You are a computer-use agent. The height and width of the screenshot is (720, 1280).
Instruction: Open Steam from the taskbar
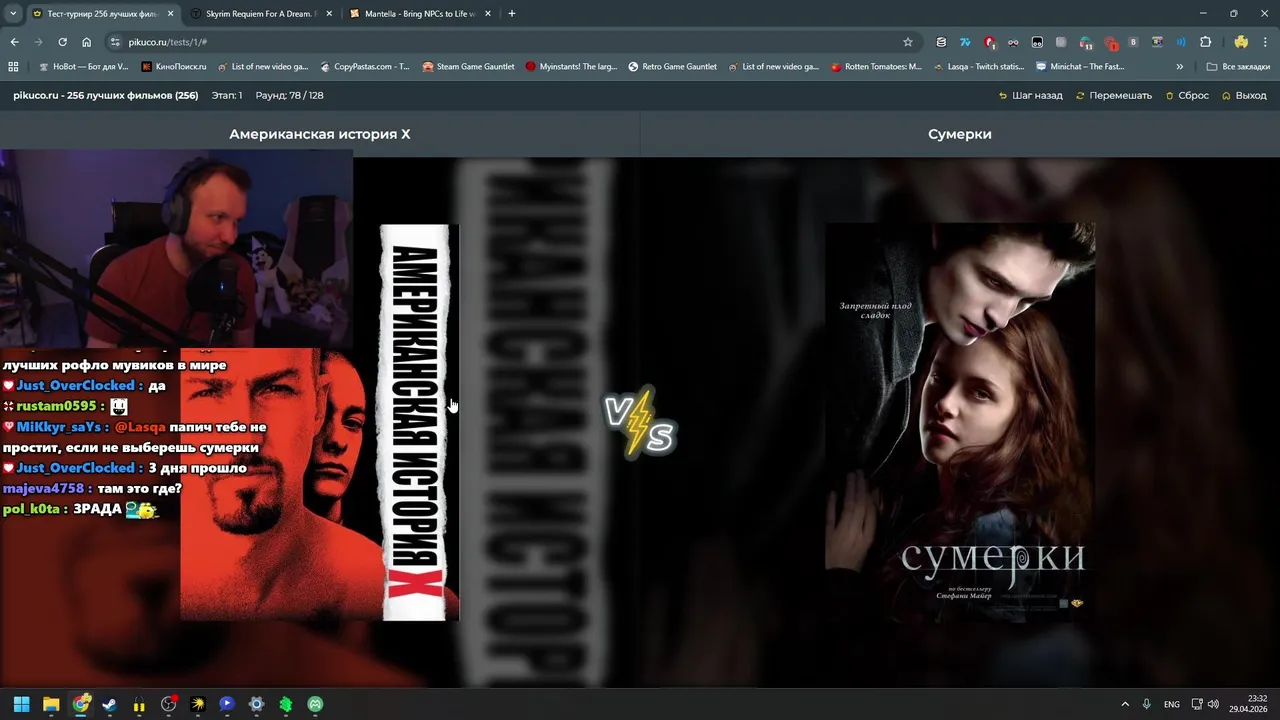(109, 704)
